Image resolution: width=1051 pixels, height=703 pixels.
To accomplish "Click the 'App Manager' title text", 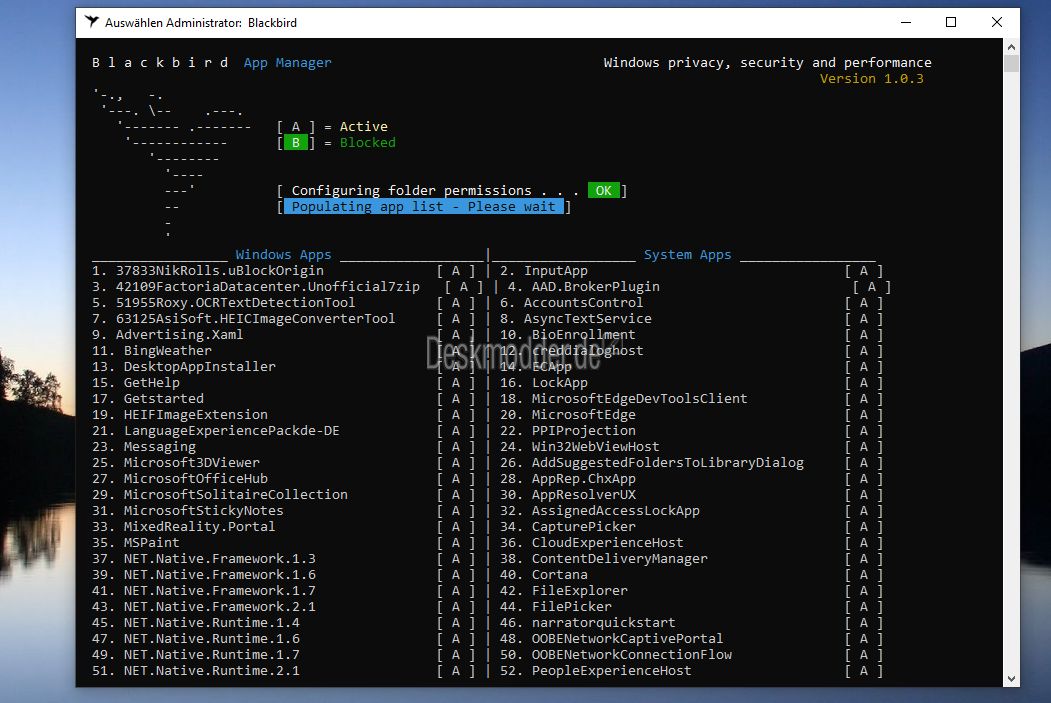I will tap(287, 62).
